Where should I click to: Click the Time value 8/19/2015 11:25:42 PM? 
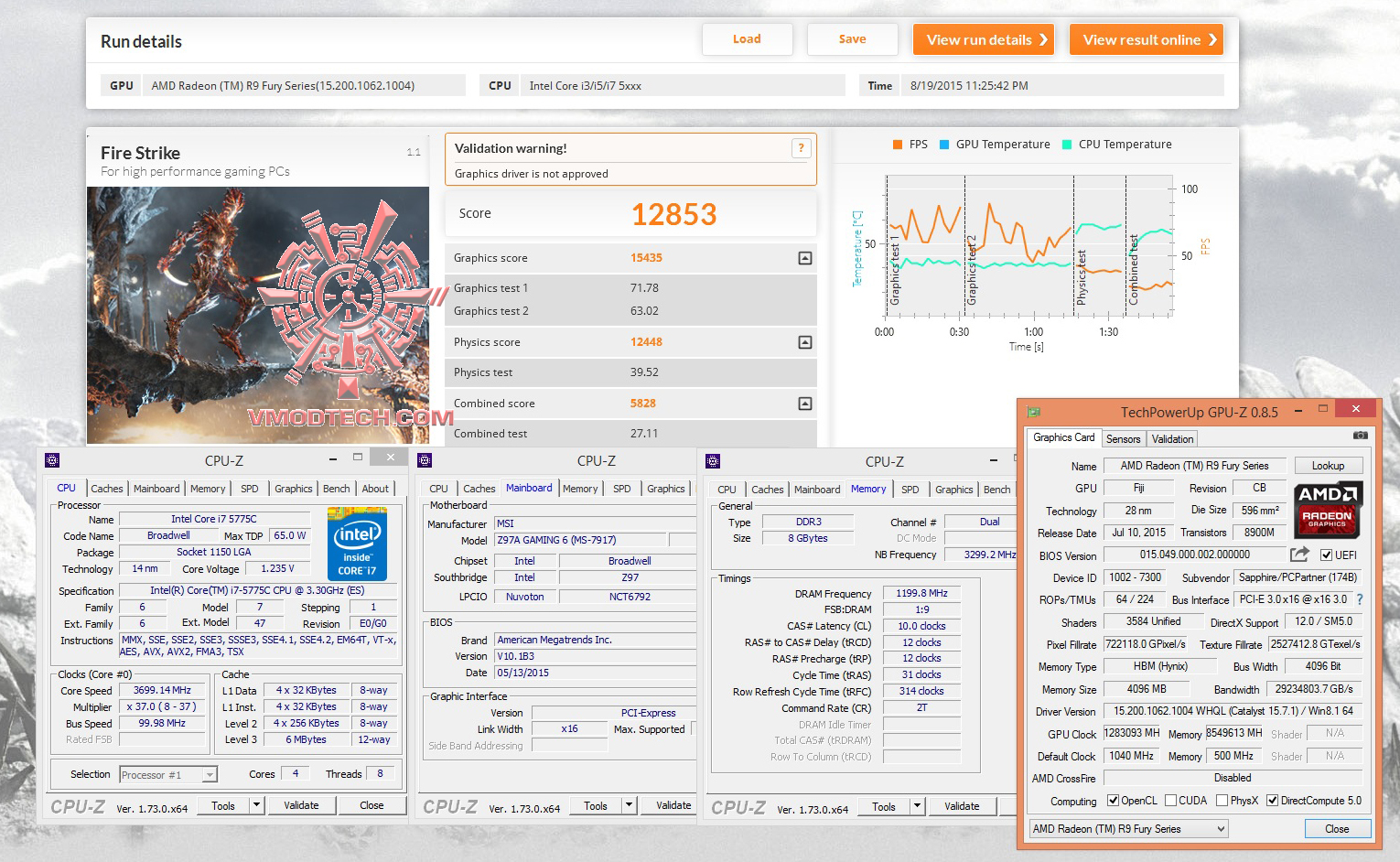pos(969,86)
